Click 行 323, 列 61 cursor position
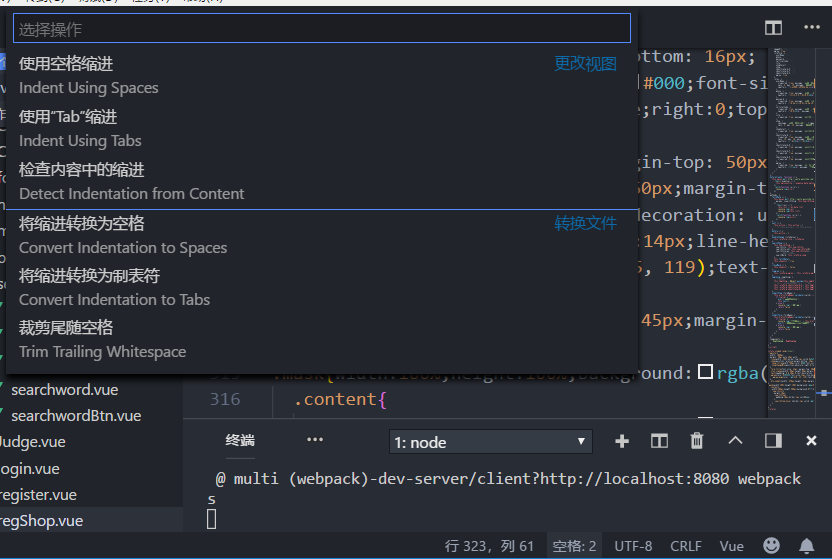The width and height of the screenshot is (832, 559). (x=489, y=546)
